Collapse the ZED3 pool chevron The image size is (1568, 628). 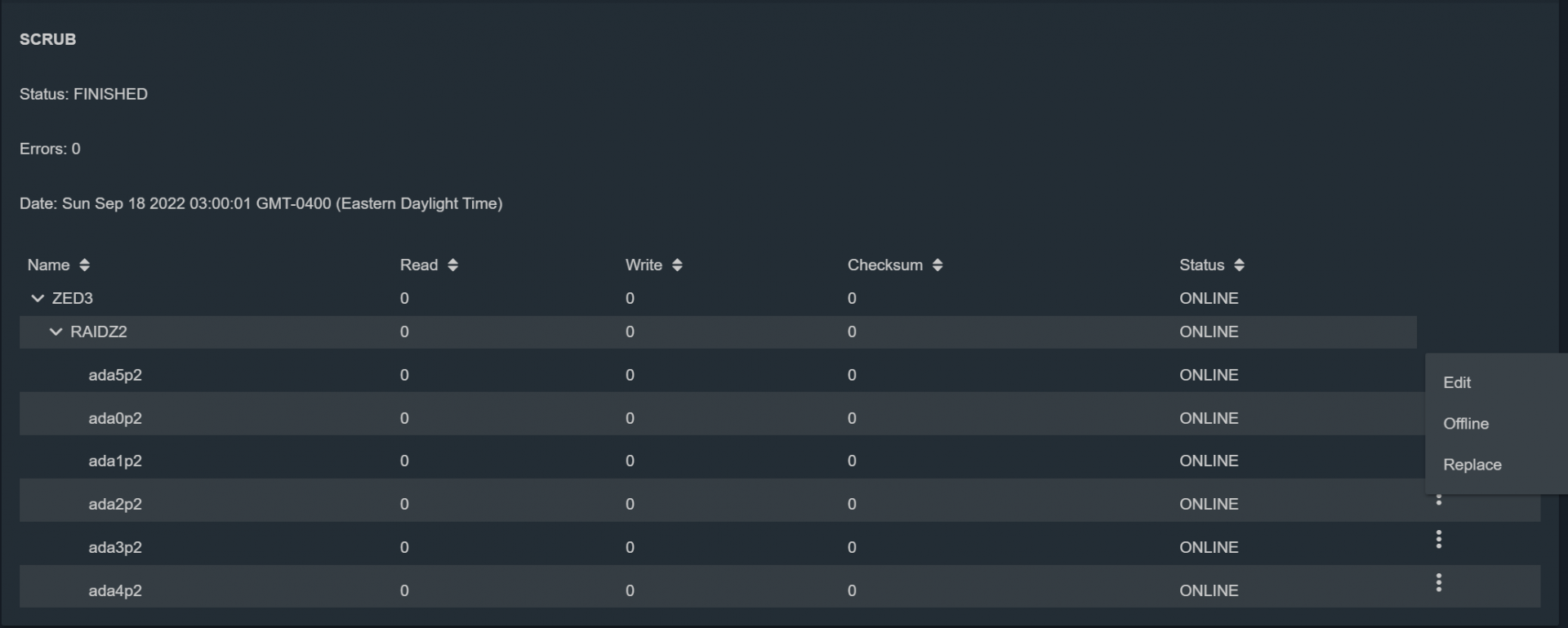tap(37, 298)
